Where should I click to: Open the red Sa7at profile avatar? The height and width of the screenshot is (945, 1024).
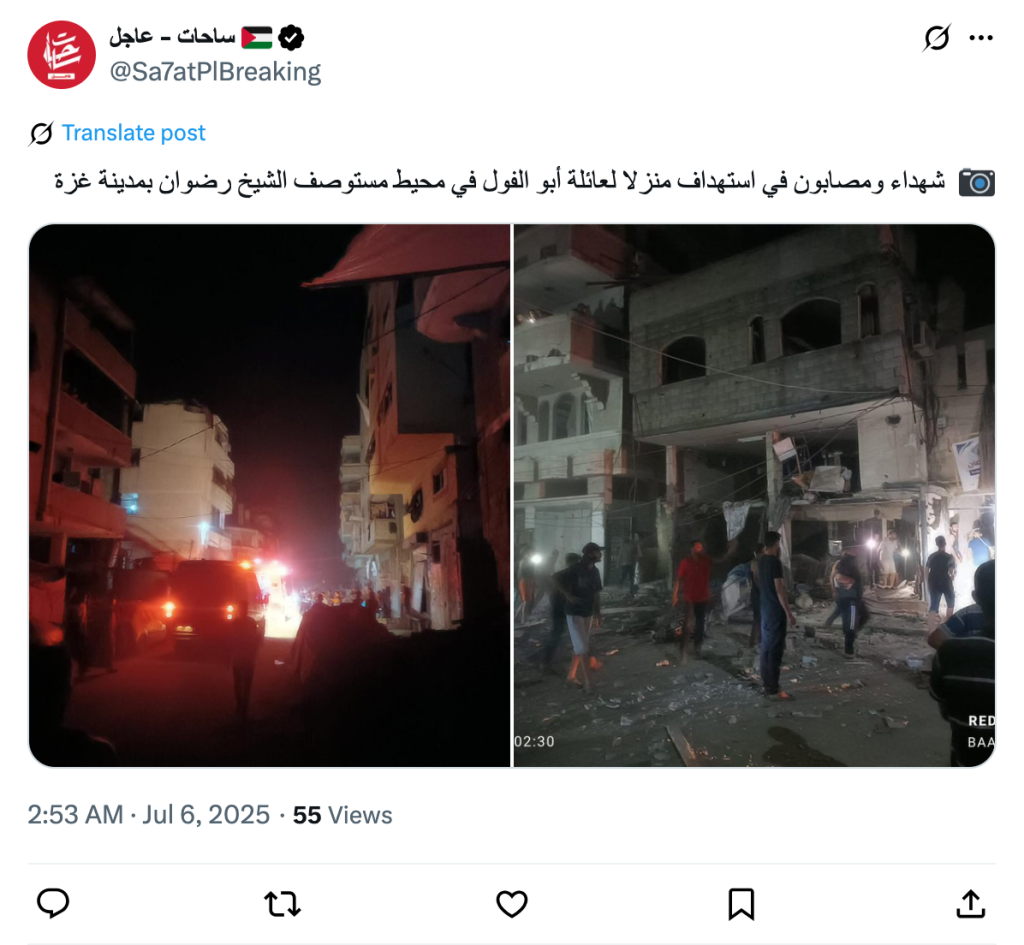click(x=61, y=54)
